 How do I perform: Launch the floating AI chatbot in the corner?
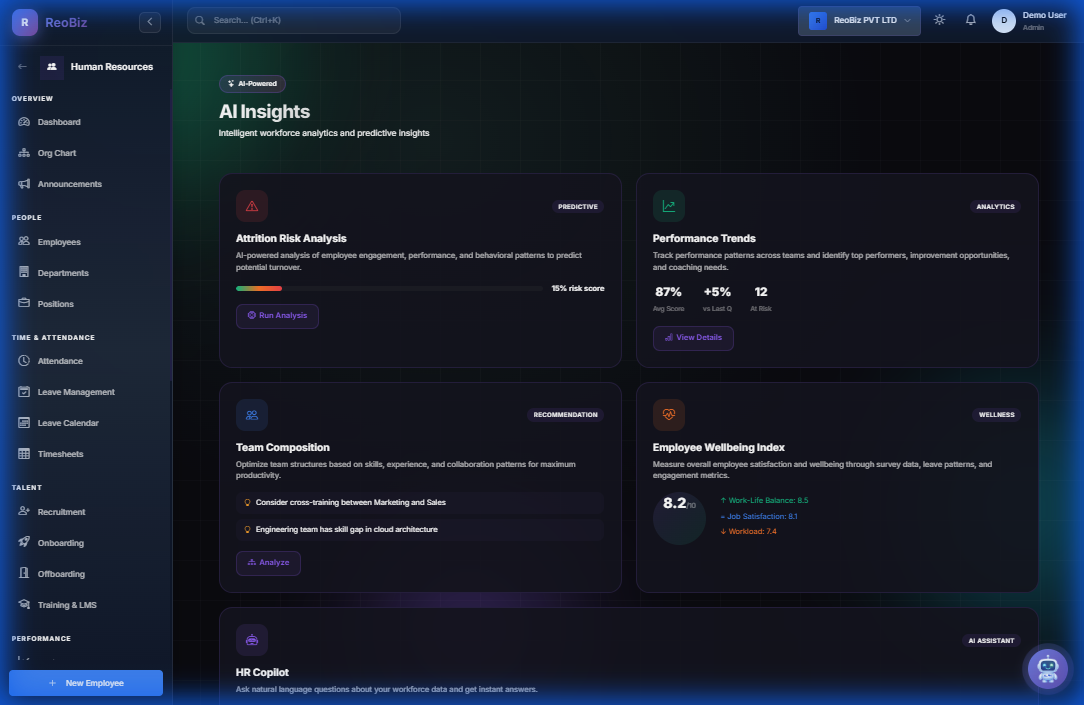click(1046, 668)
